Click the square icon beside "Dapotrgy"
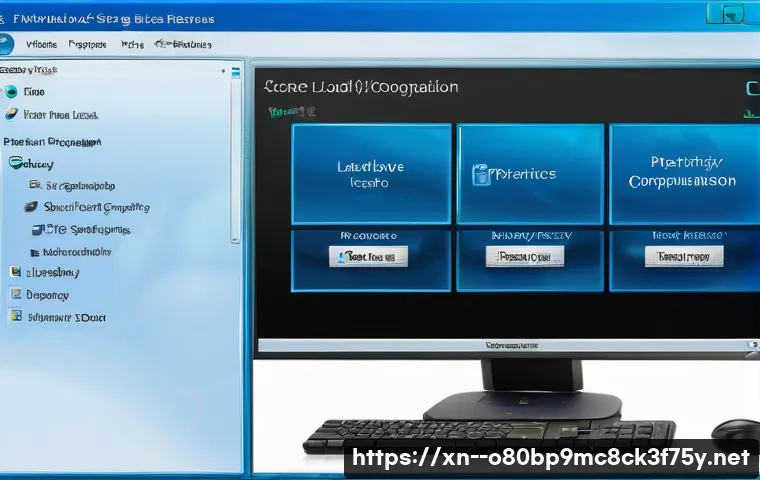760x480 pixels. click(16, 294)
